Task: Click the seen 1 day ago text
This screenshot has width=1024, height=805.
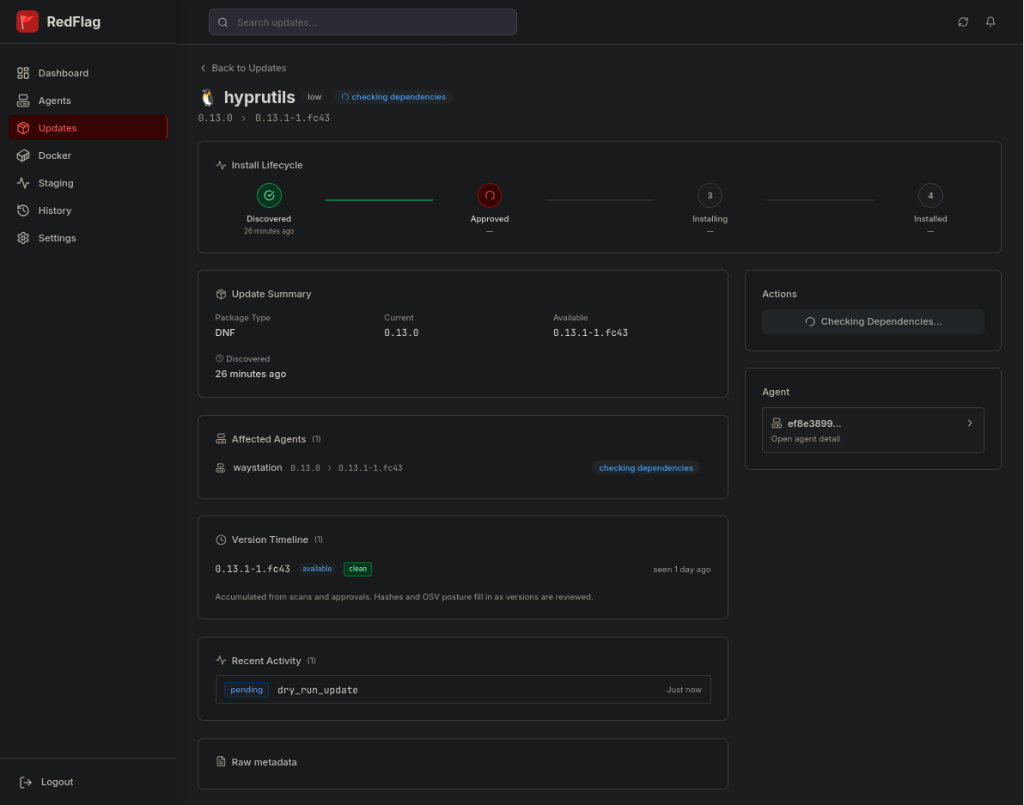Action: tap(682, 569)
